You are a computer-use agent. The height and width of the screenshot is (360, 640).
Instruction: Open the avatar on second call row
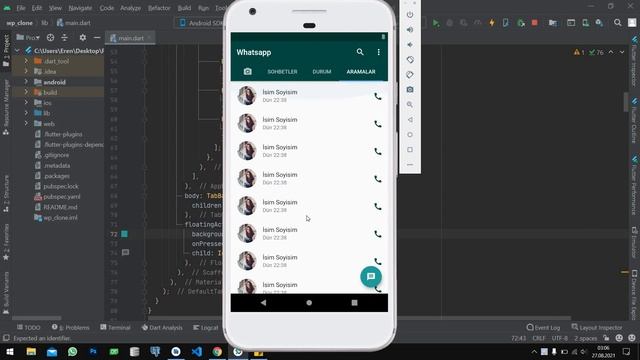pos(247,123)
